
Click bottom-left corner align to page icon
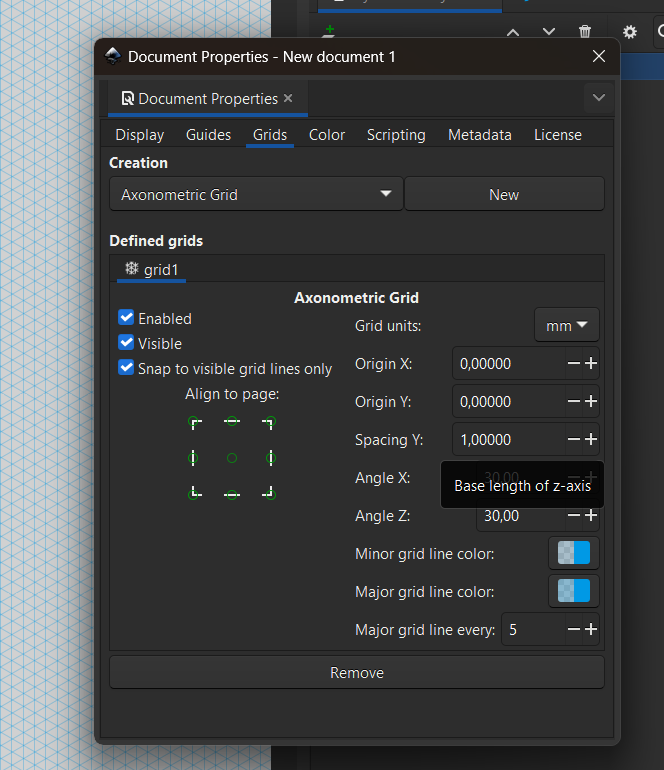(x=194, y=493)
